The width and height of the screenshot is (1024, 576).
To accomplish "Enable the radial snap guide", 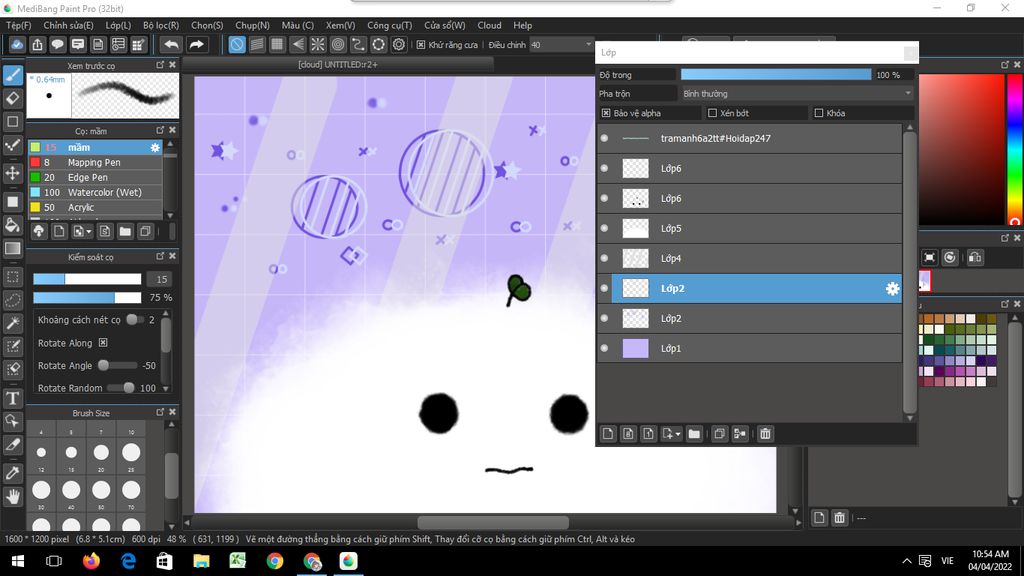I will pos(318,44).
